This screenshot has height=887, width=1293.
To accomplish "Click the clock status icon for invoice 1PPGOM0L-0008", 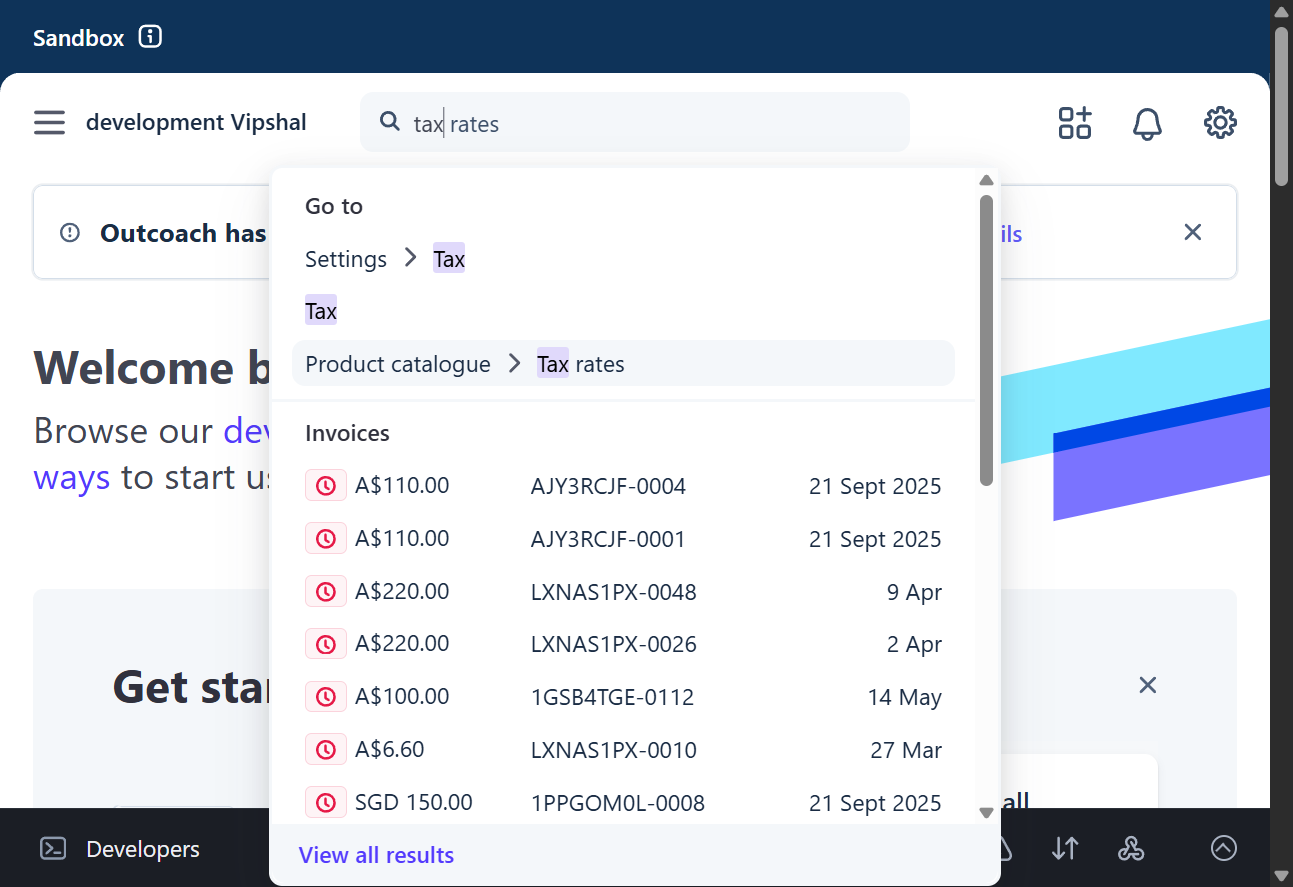I will point(326,802).
